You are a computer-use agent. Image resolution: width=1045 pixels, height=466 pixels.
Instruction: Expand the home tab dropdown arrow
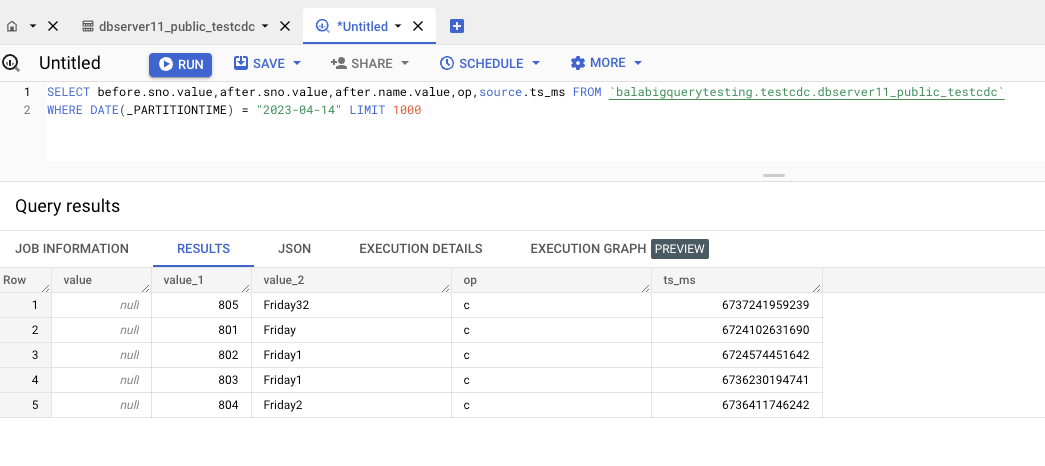(x=33, y=27)
